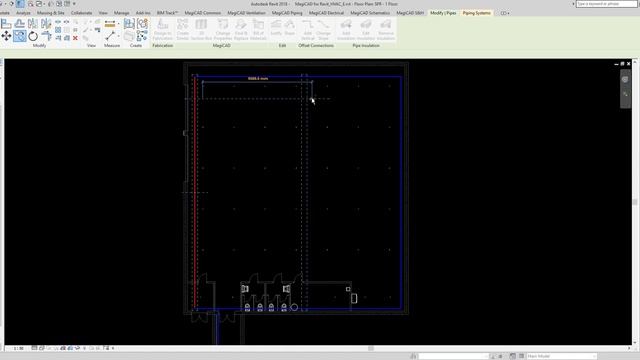
Task: Open the Manage ribbon tab
Action: (x=121, y=13)
